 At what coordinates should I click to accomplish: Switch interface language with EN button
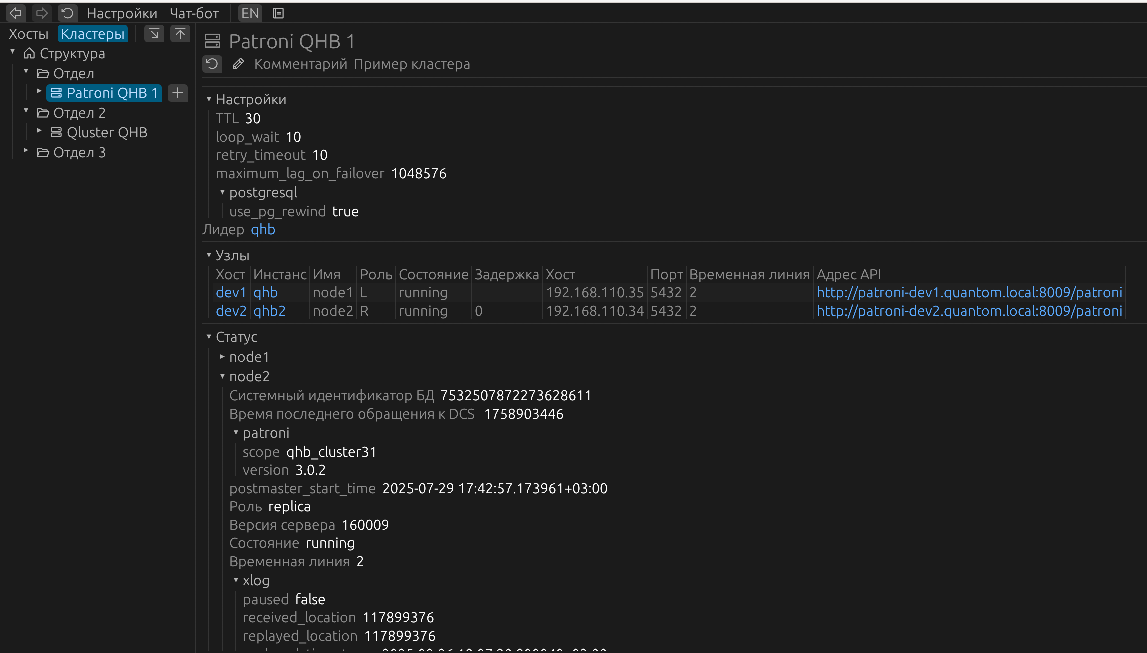tap(249, 13)
